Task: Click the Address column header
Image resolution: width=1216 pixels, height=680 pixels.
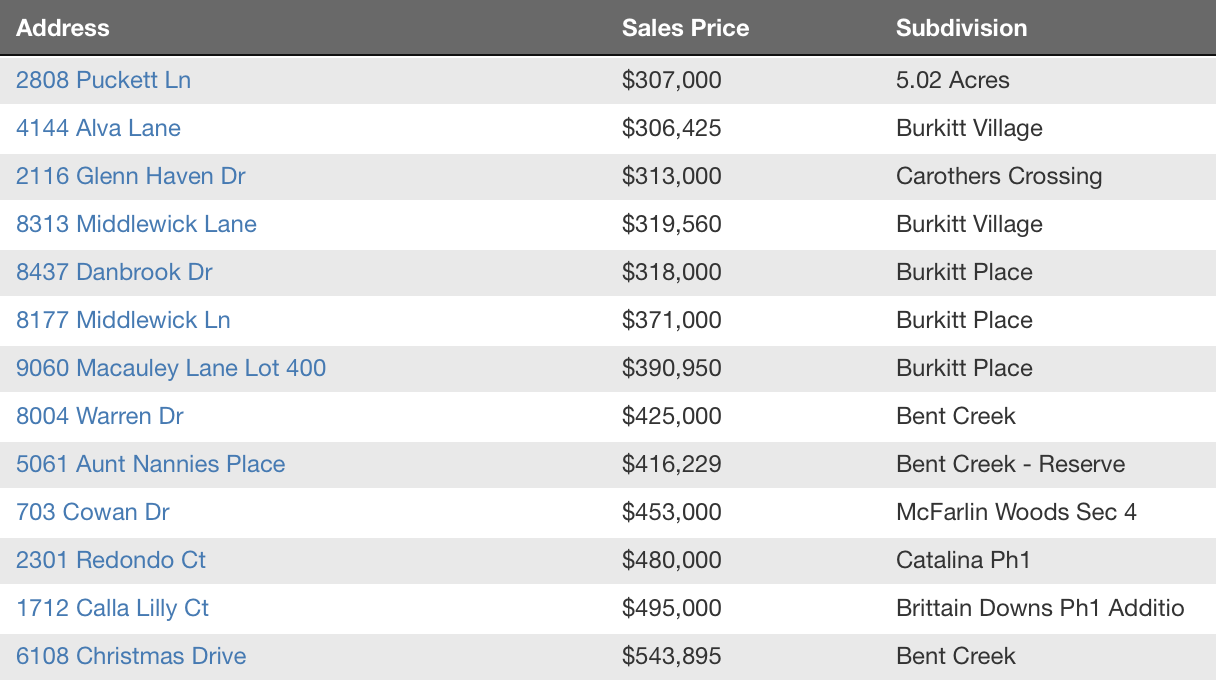Action: tap(63, 28)
